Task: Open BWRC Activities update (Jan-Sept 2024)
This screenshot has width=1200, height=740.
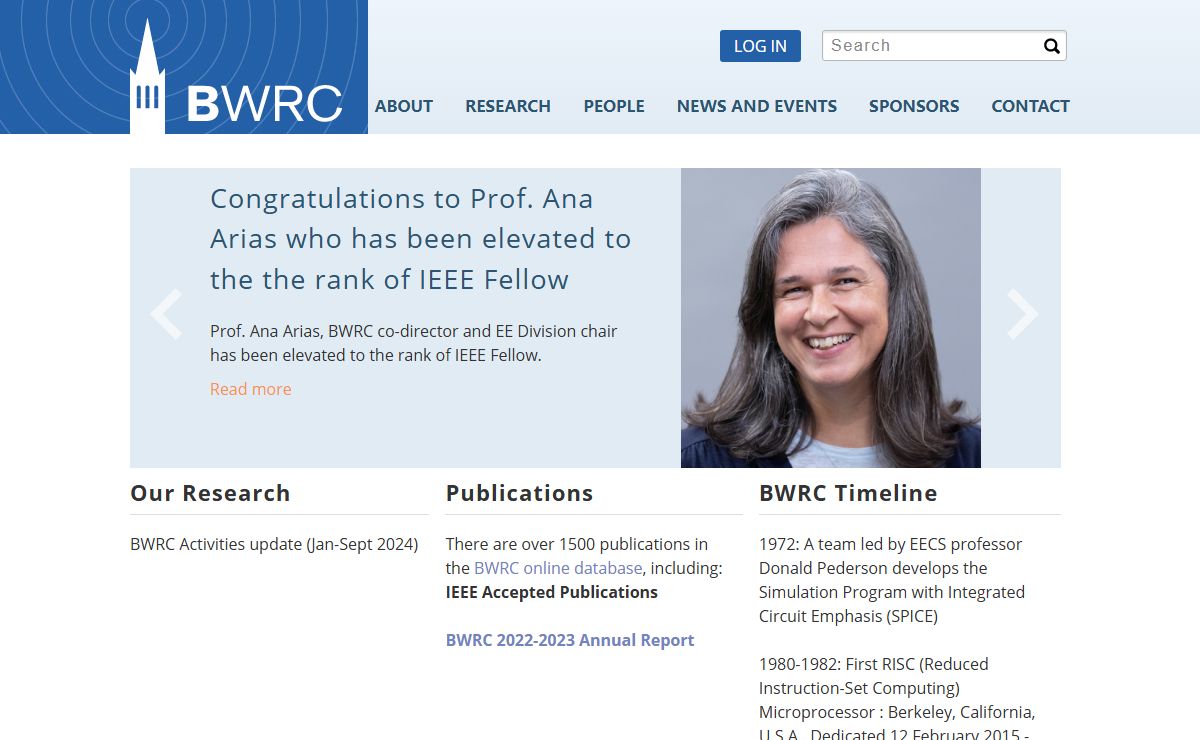Action: 274,544
